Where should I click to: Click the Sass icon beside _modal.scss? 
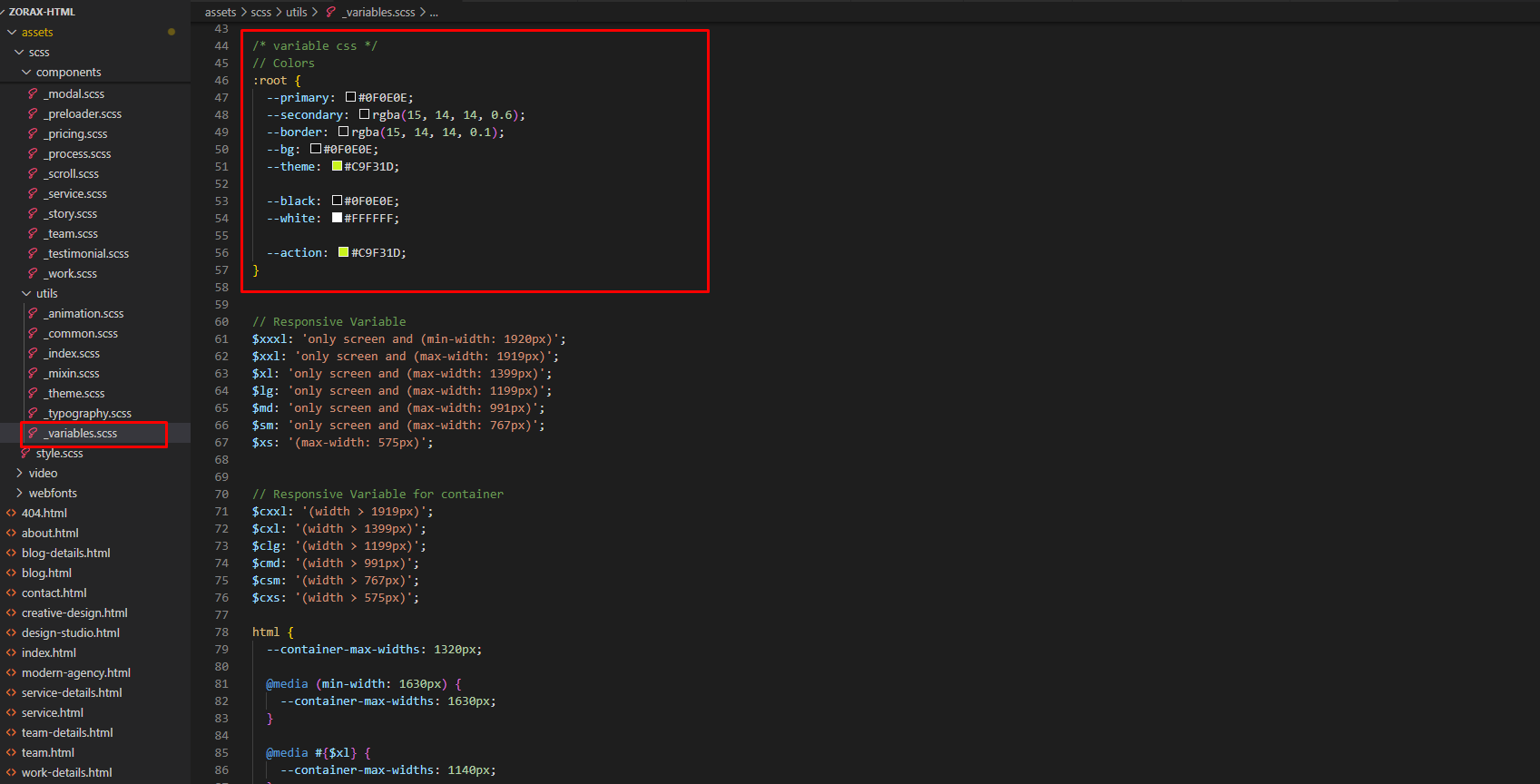[x=33, y=93]
